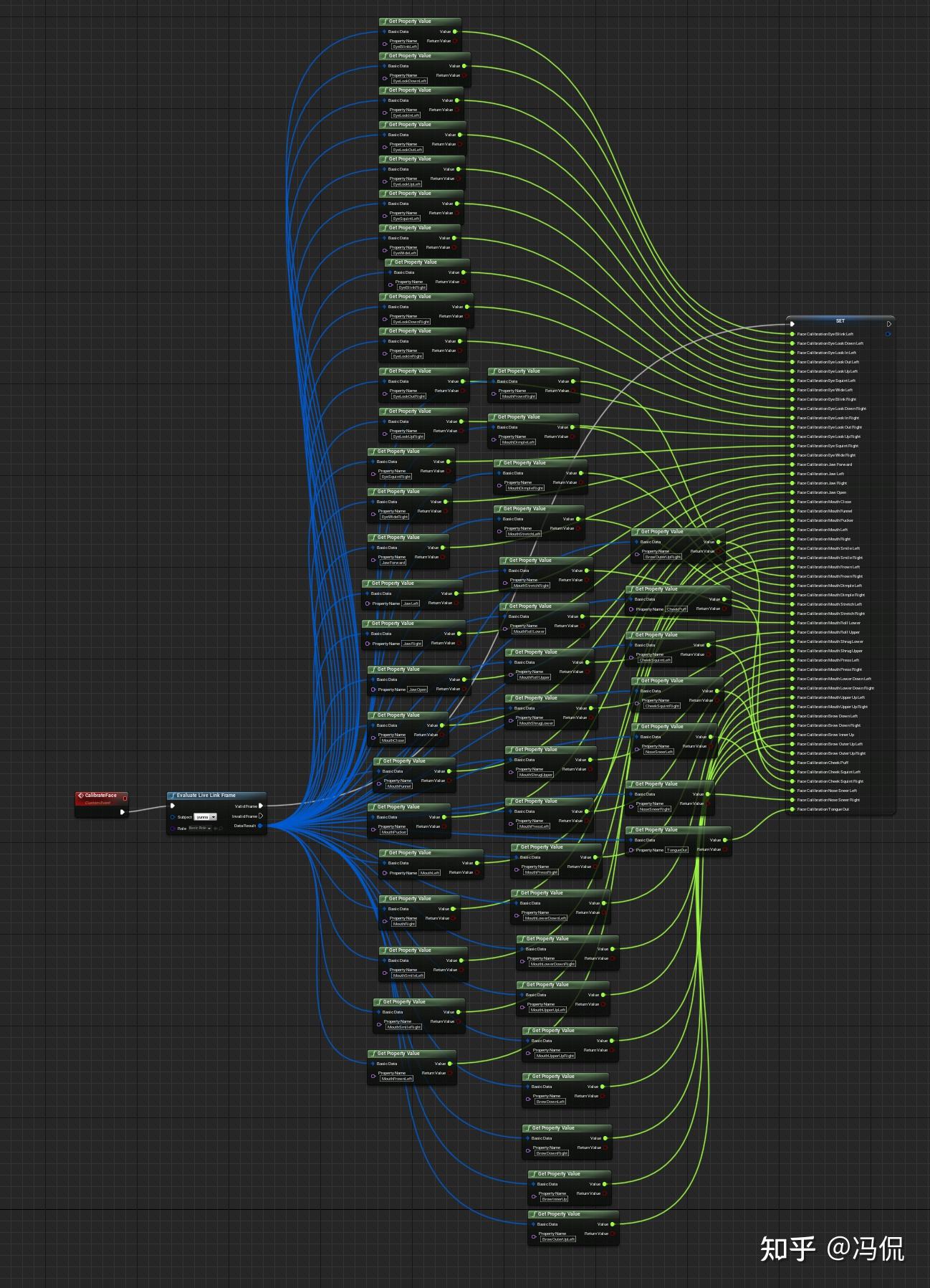930x1288 pixels.
Task: Click CheekPuff property name field
Action: (676, 609)
